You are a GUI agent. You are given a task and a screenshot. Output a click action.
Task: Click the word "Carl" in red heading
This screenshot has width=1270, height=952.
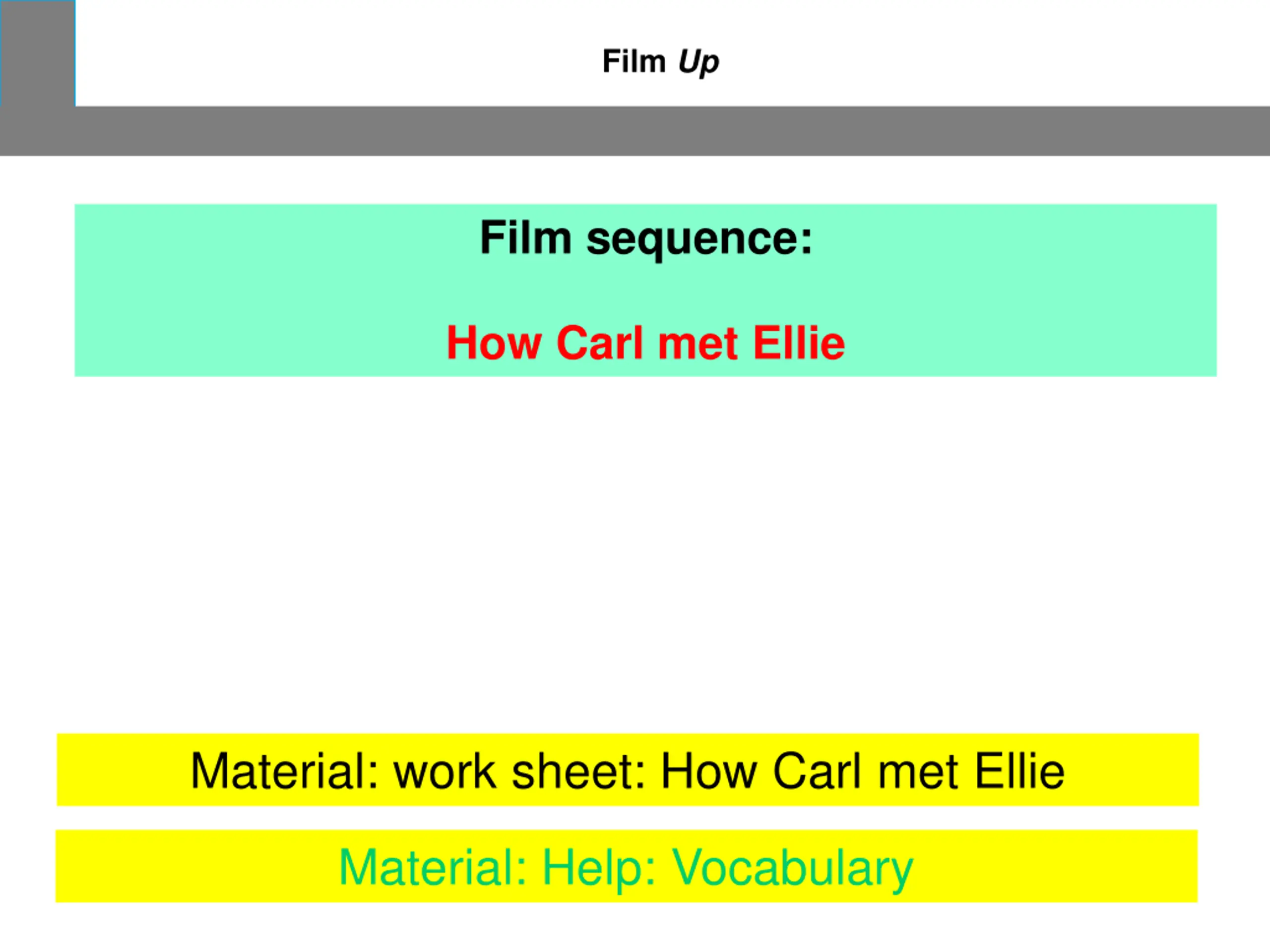[x=599, y=343]
